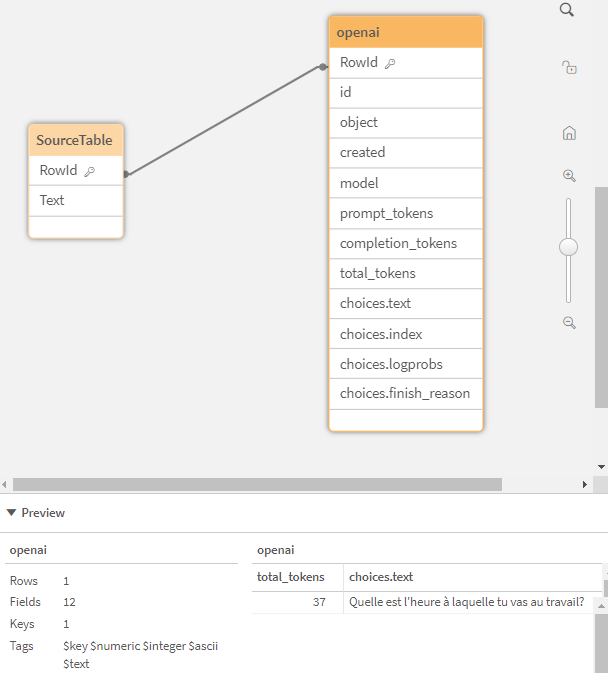Click the home reset view icon

569,133
